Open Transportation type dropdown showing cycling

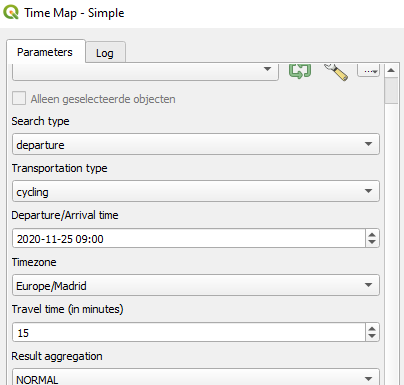196,191
